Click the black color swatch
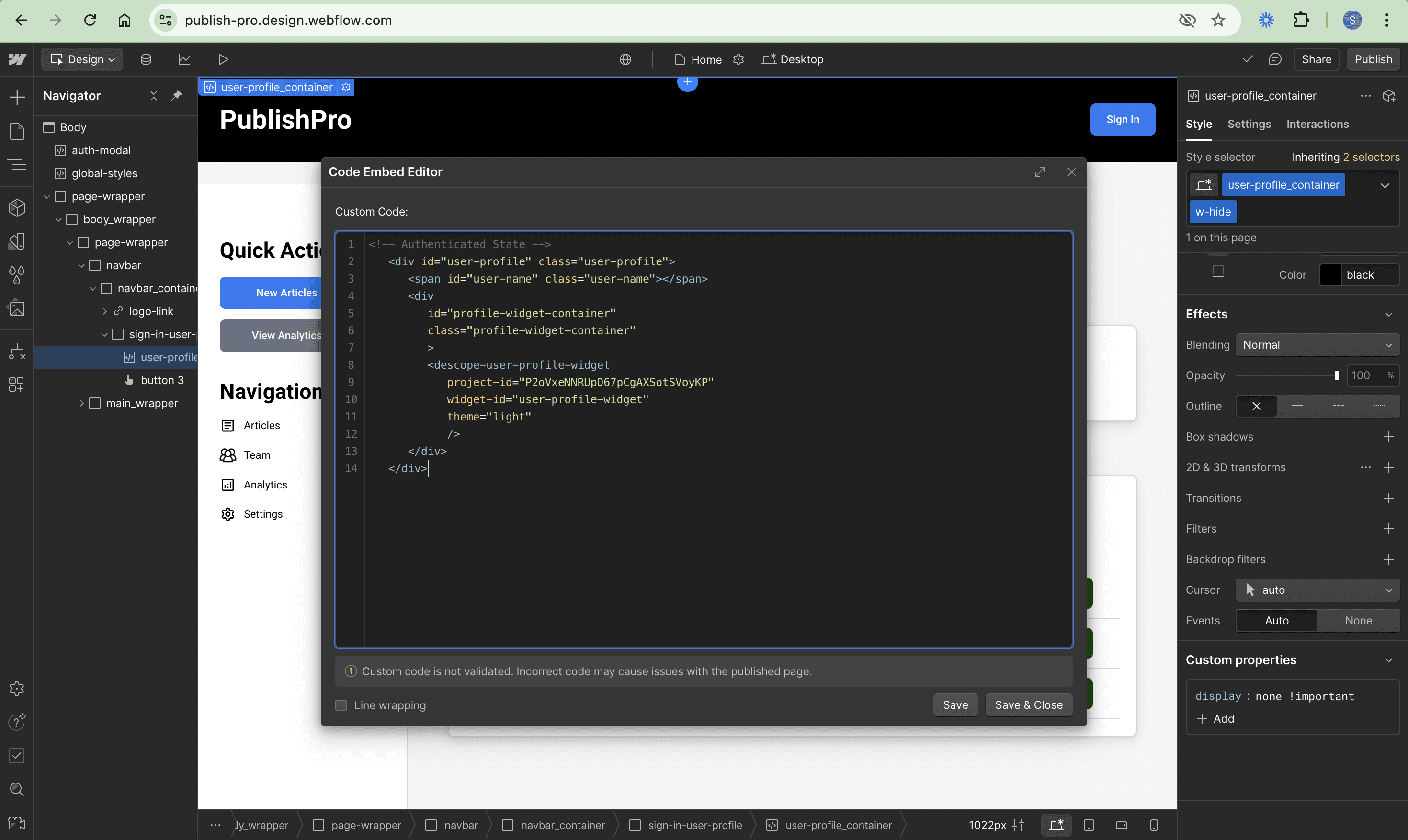 point(1330,275)
